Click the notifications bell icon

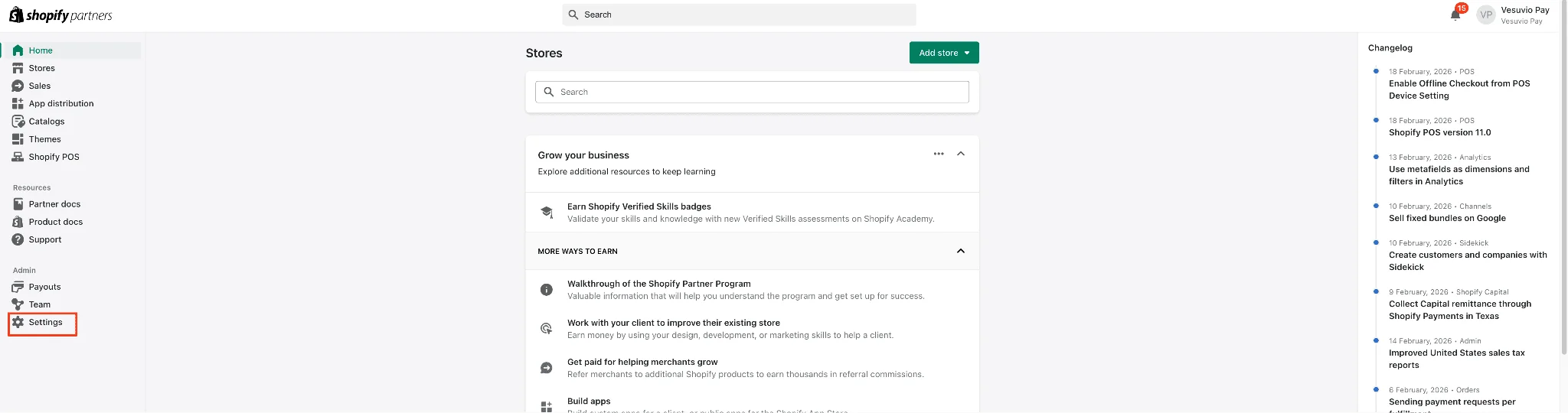pyautogui.click(x=1455, y=15)
